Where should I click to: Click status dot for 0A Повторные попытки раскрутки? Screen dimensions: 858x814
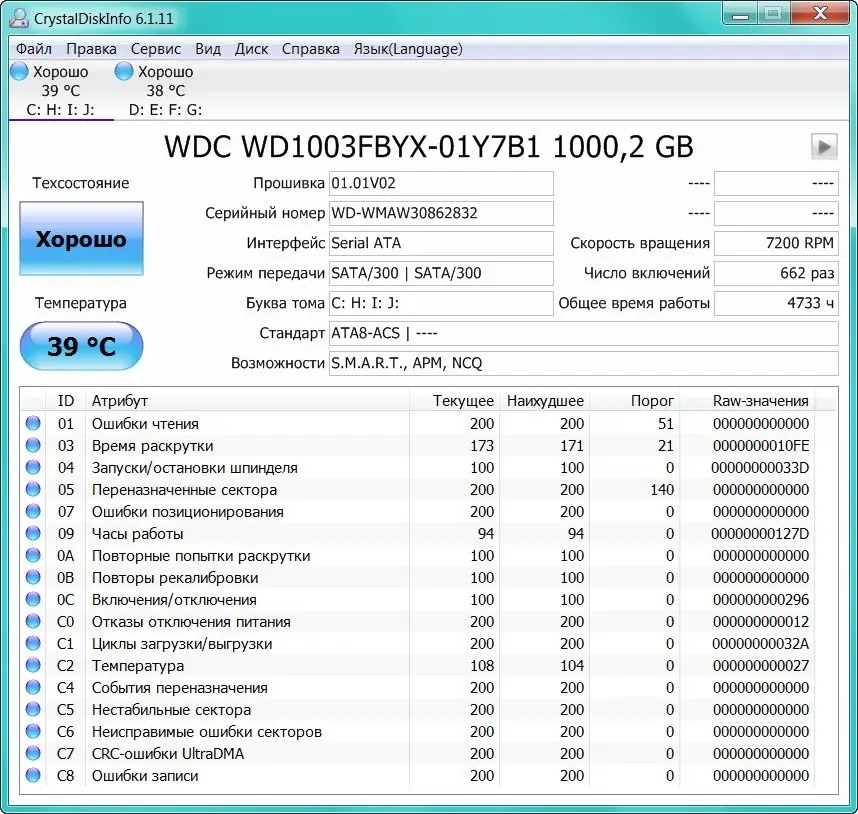coord(33,555)
